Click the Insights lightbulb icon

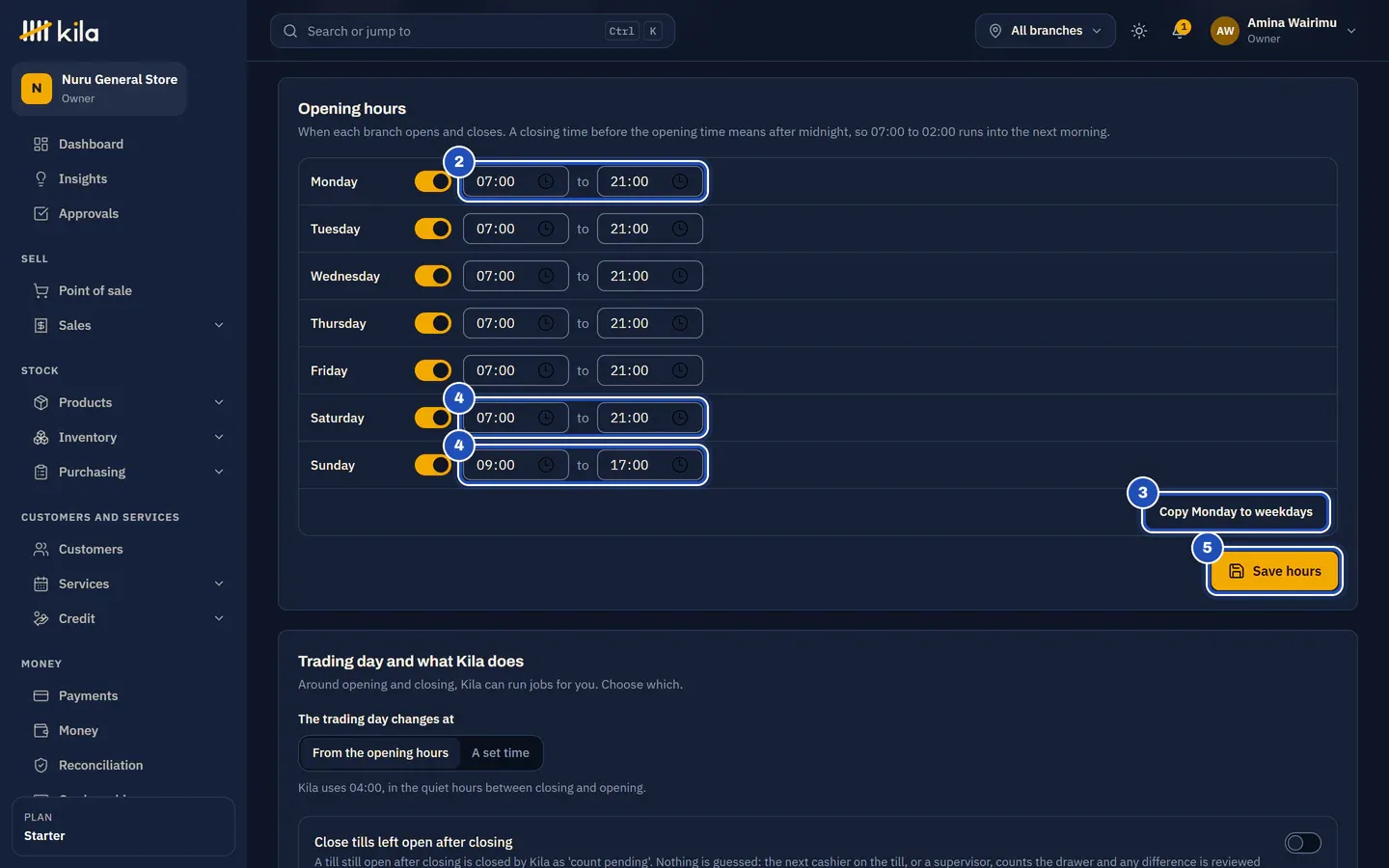41,179
